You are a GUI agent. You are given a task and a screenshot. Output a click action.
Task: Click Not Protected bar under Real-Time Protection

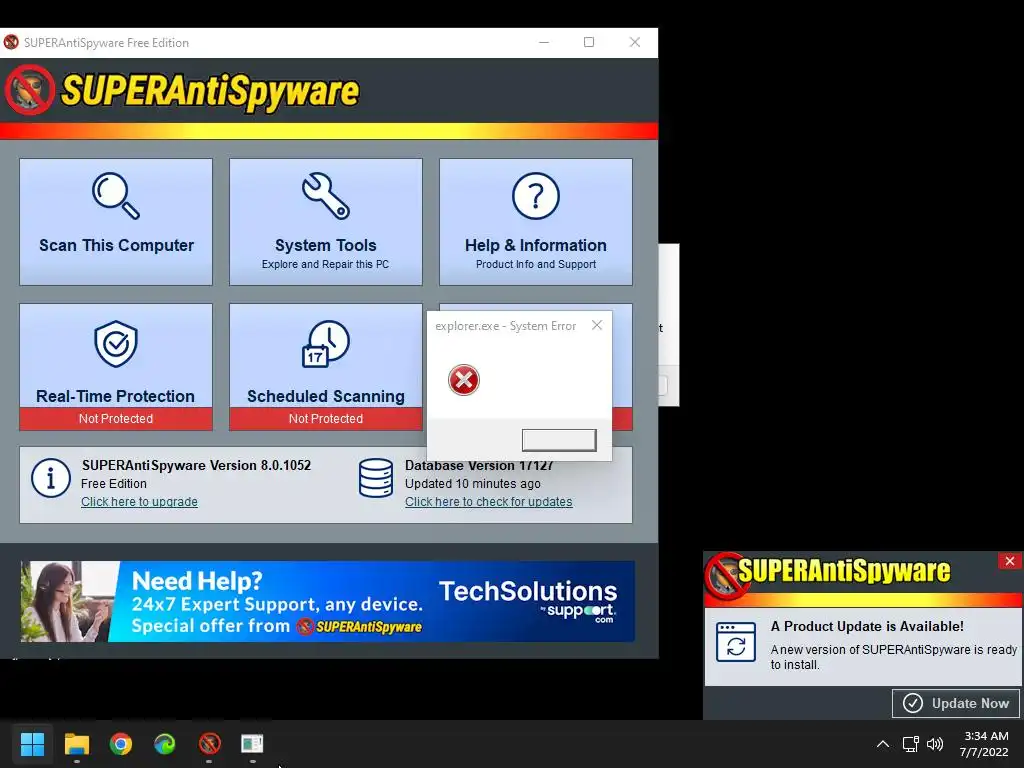point(116,419)
